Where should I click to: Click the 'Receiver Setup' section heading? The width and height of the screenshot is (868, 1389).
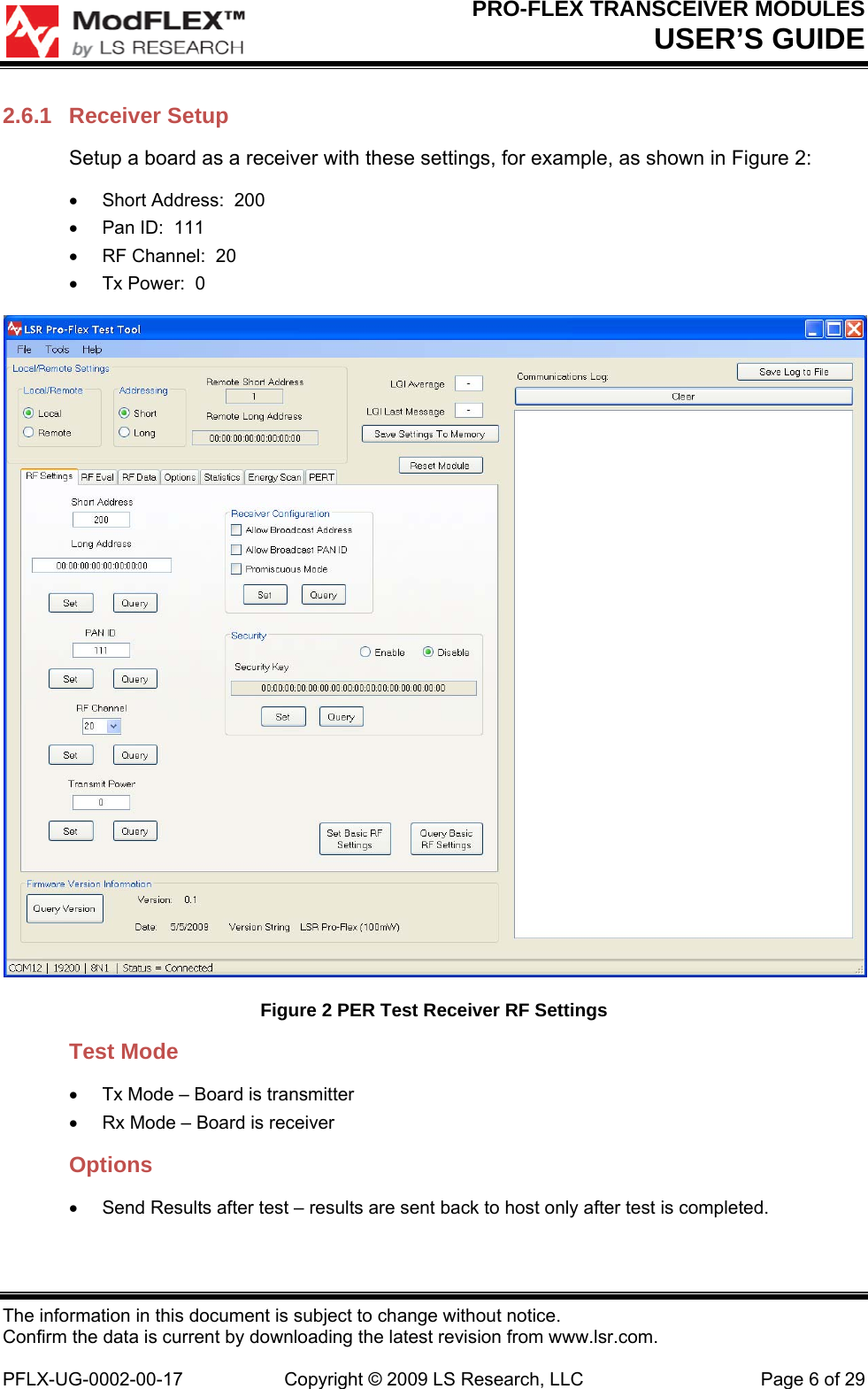tap(149, 116)
